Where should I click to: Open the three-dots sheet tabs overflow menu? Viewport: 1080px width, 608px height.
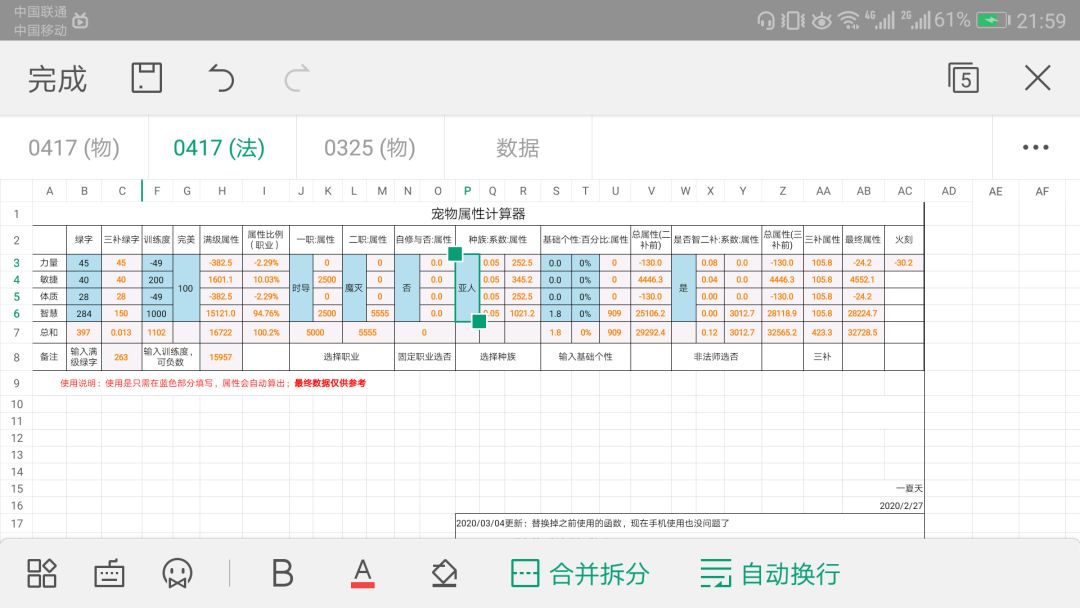point(1035,147)
